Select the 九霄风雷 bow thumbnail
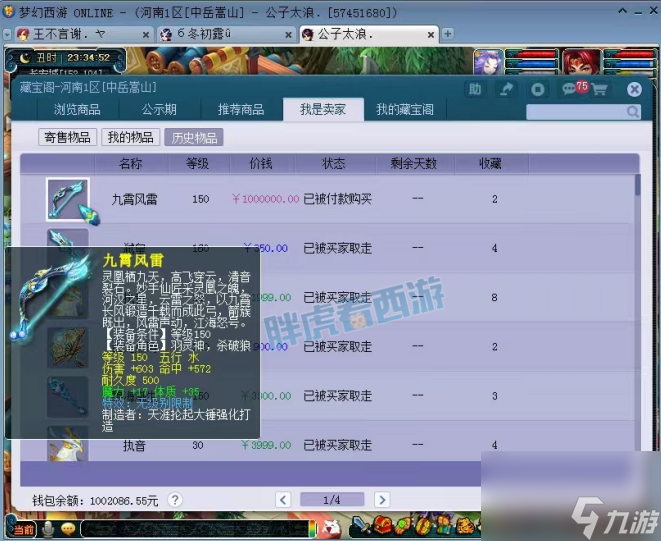The image size is (661, 541). 68,199
